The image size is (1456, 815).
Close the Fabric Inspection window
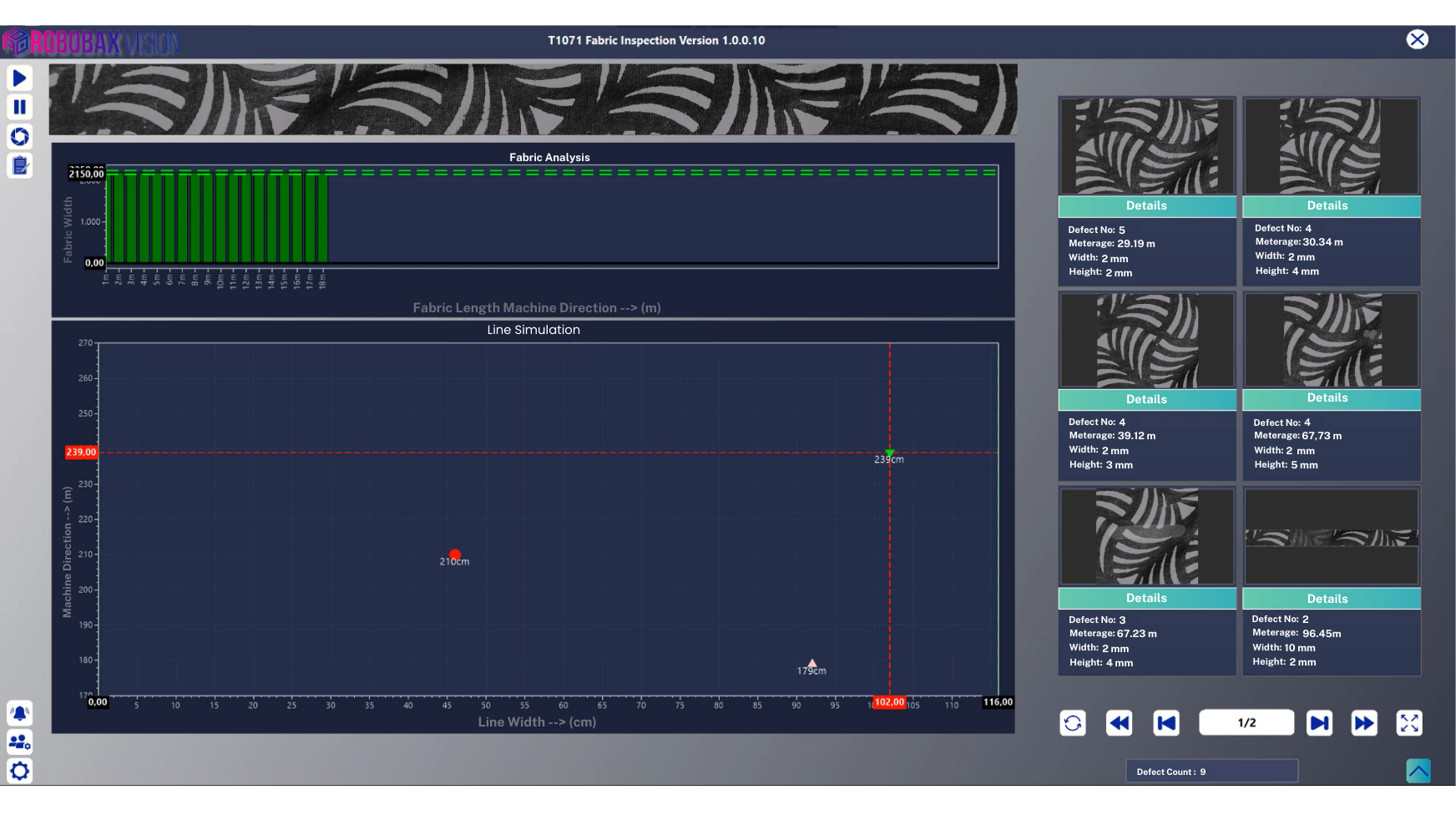(1418, 39)
